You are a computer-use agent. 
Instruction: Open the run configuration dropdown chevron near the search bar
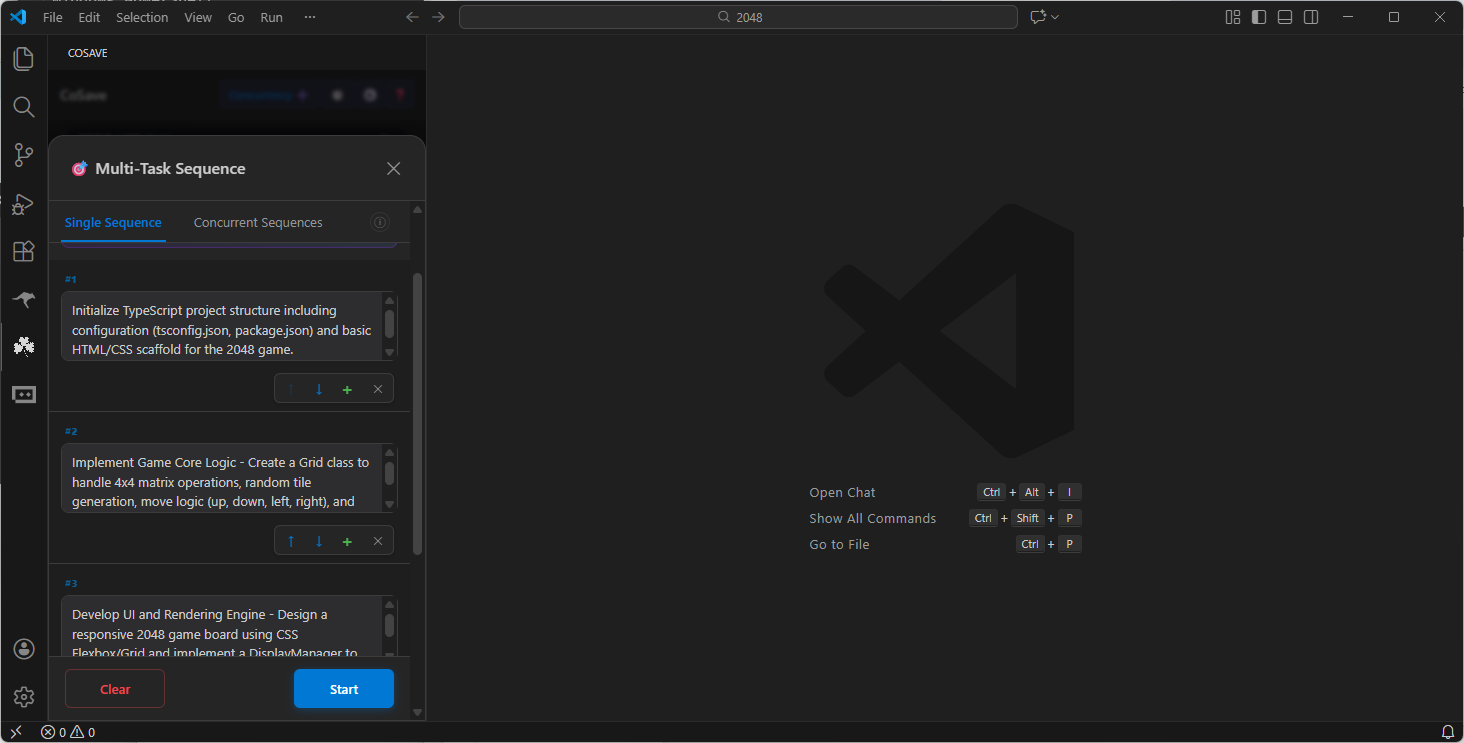pyautogui.click(x=1053, y=17)
